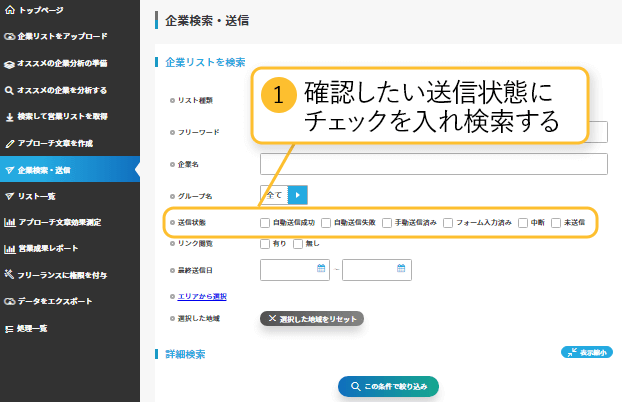Screen dimensions: 622x402
Task: Click この条件で絞り込み search button
Action: [x=388, y=387]
